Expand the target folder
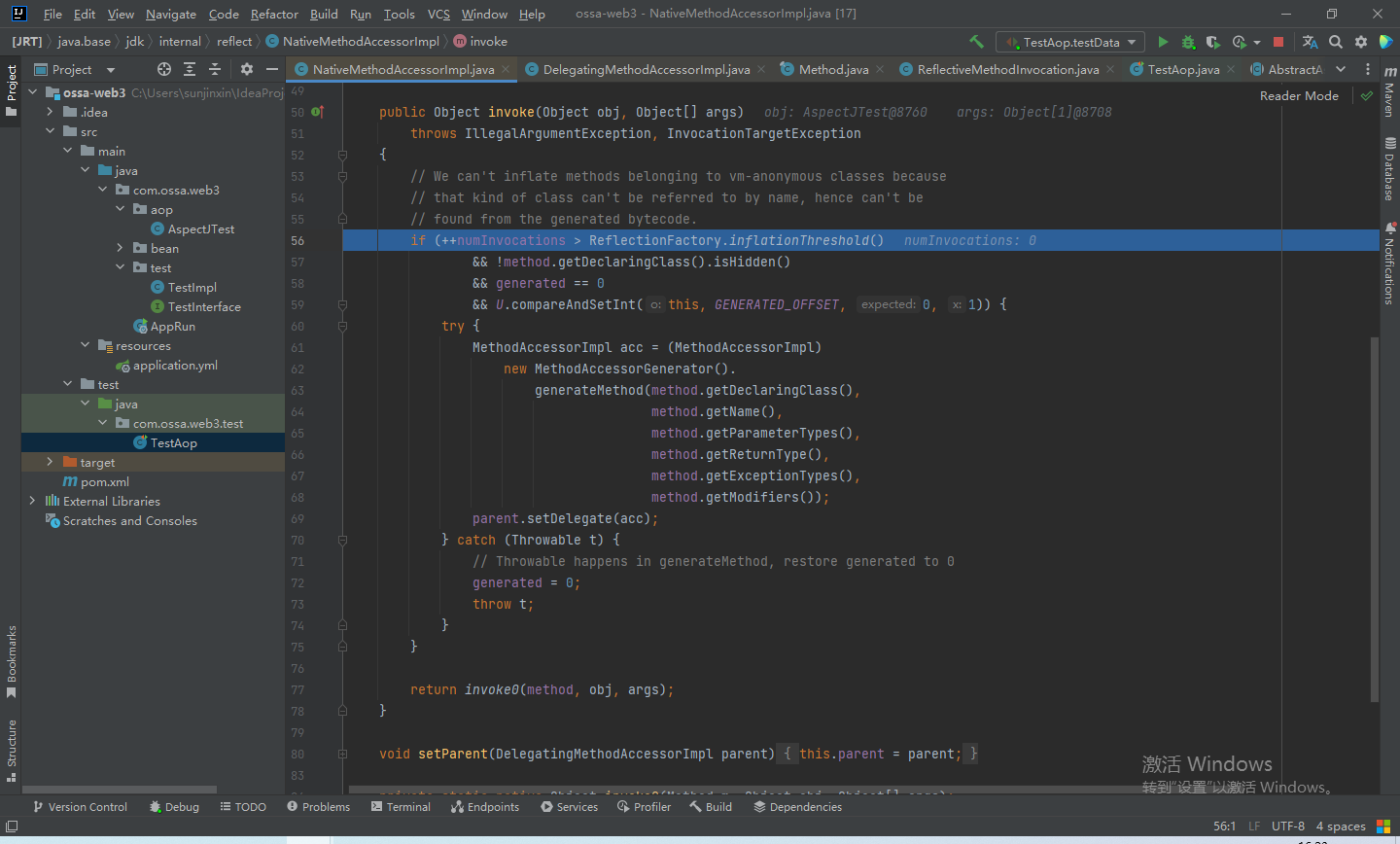The width and height of the screenshot is (1400, 844). (x=50, y=462)
